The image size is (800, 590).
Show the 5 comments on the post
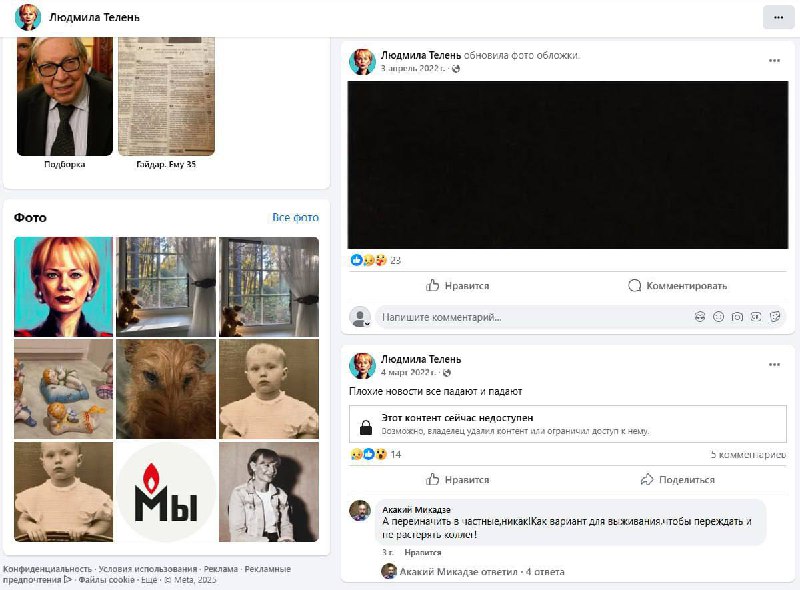click(x=748, y=454)
